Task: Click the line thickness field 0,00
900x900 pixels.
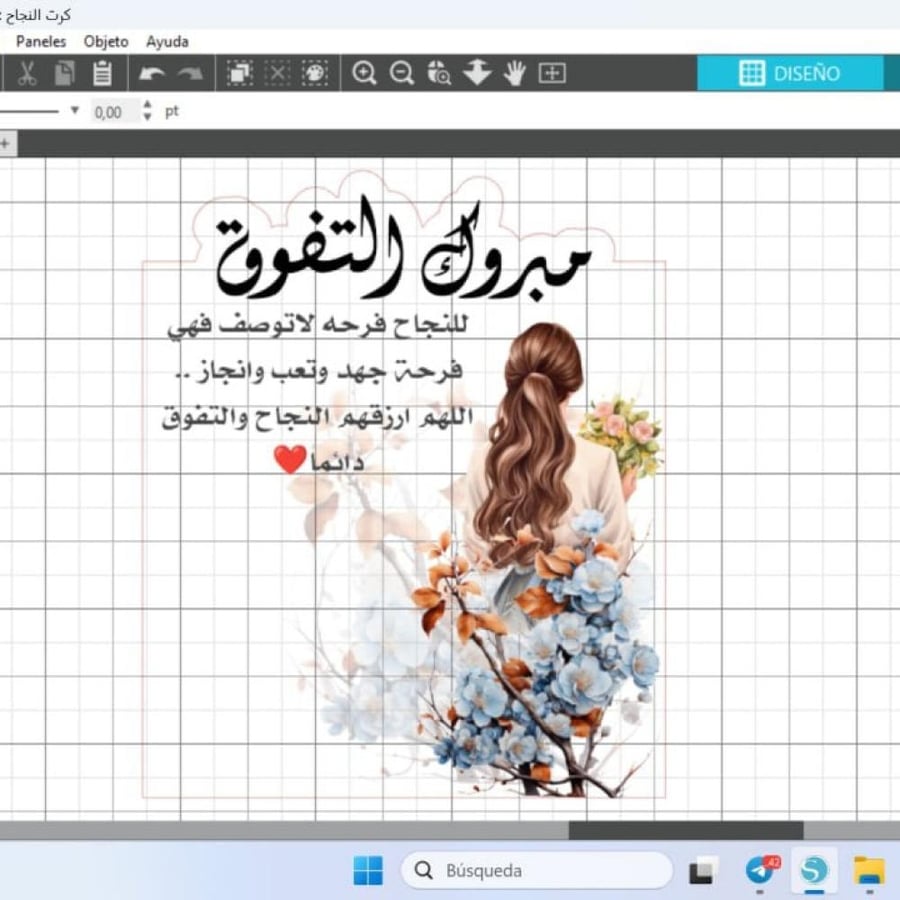Action: point(114,112)
